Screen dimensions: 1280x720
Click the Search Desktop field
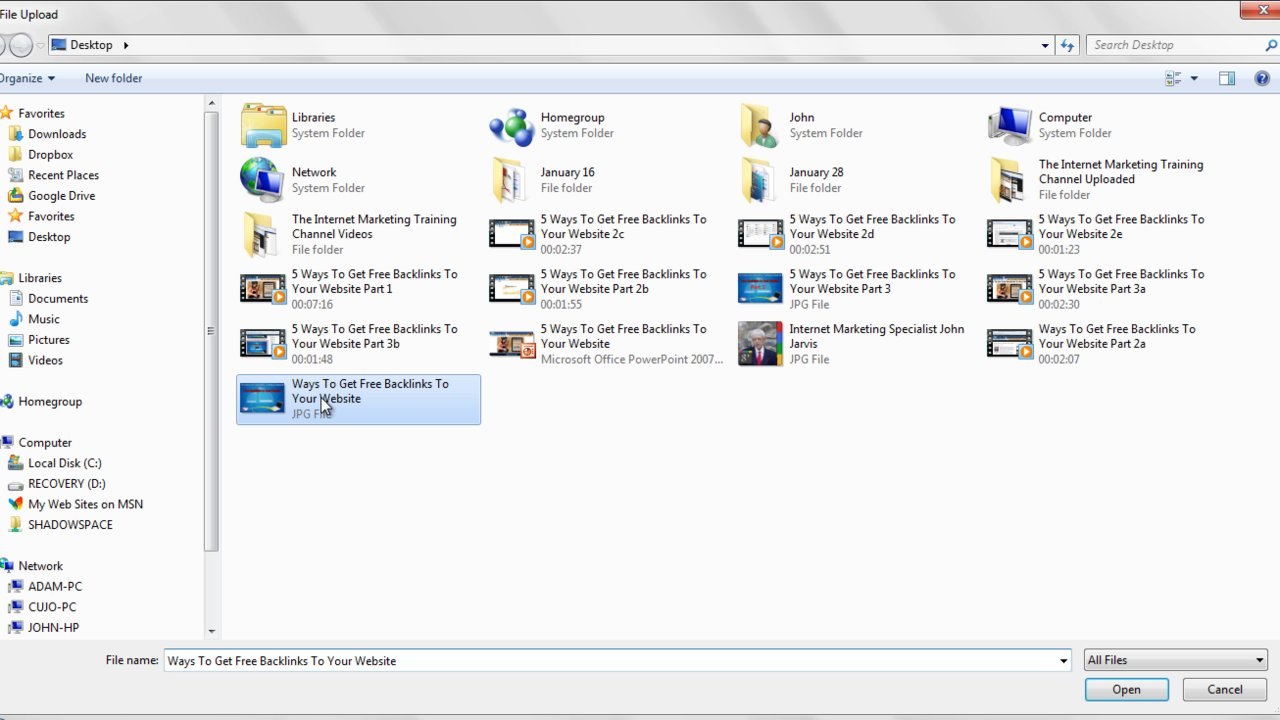point(1175,45)
